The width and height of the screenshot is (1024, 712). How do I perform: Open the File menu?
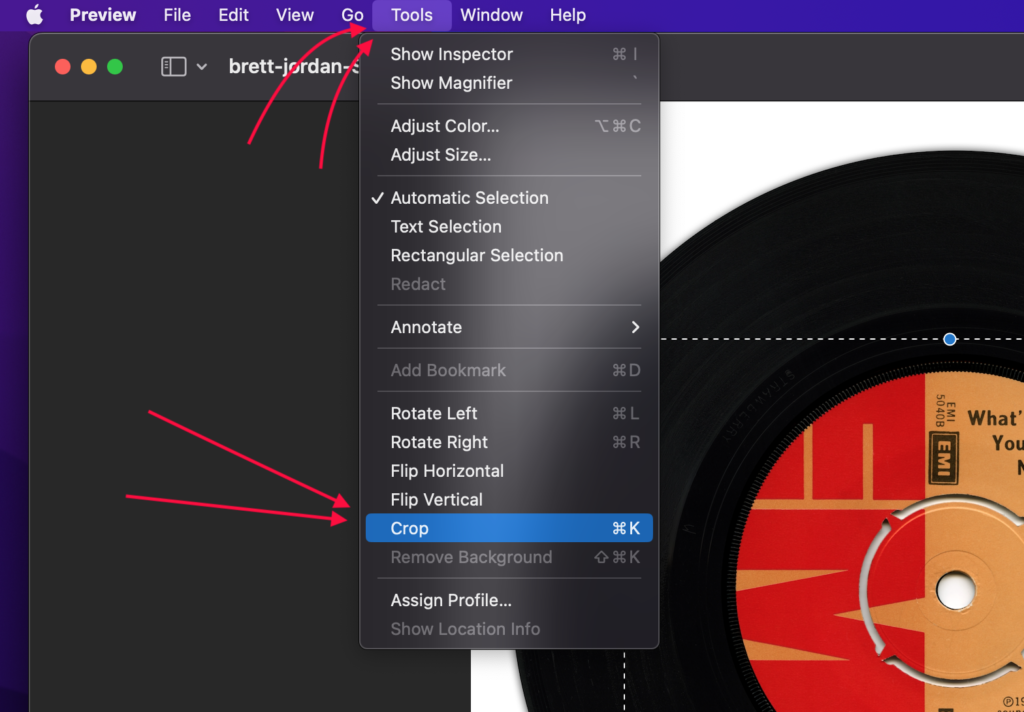pos(177,14)
